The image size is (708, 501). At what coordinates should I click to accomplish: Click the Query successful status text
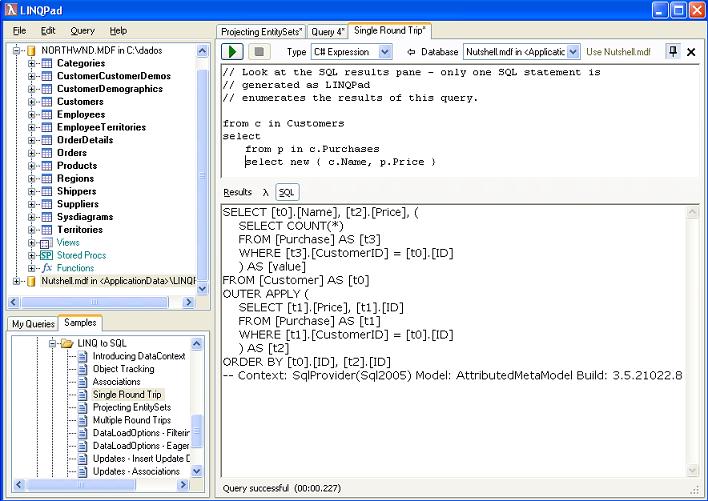[282, 488]
